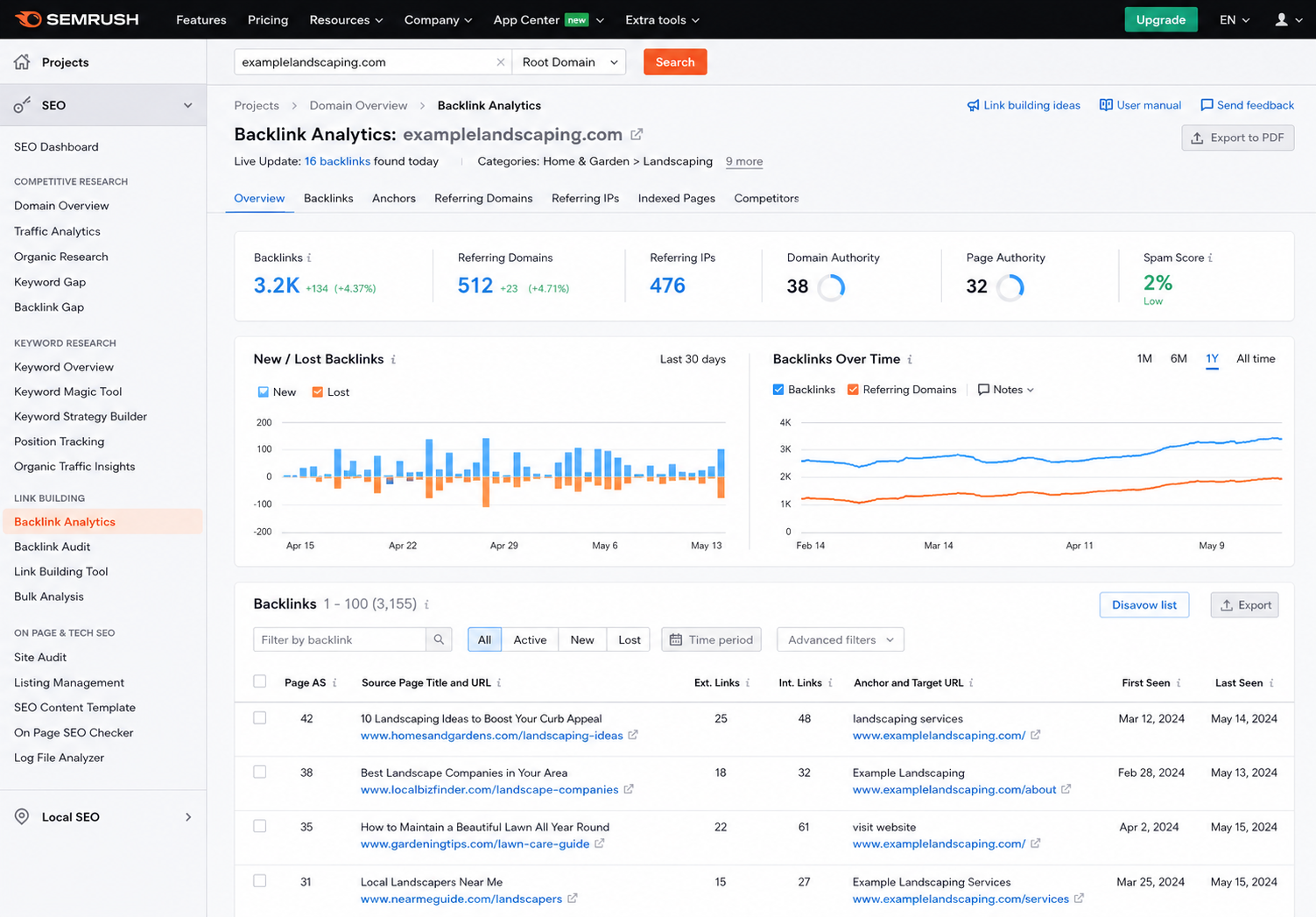Toggle Backlinks checkbox in Backlinks Over Time
This screenshot has width=1316, height=917.
(x=778, y=390)
